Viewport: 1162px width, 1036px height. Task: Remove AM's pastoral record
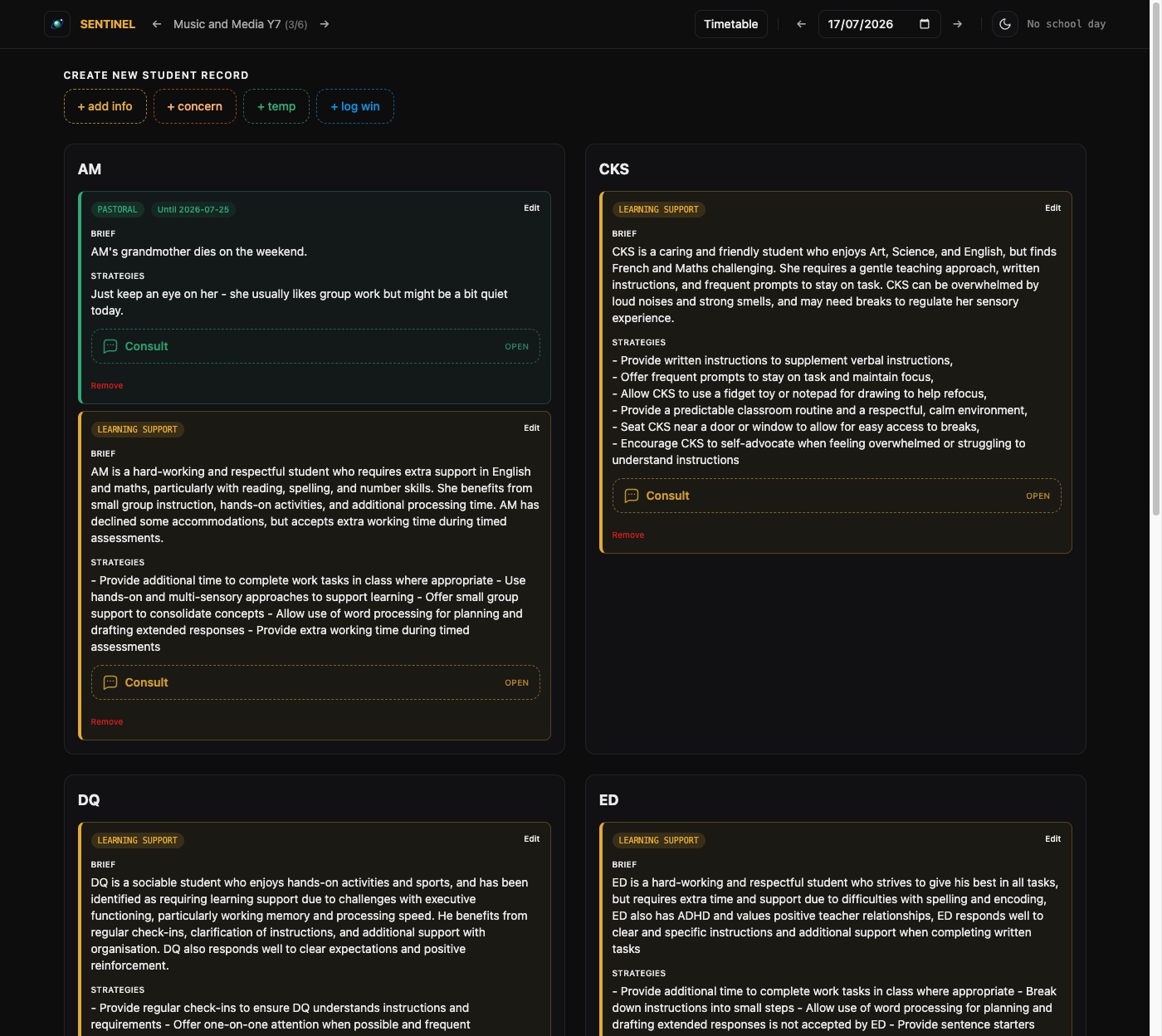107,385
